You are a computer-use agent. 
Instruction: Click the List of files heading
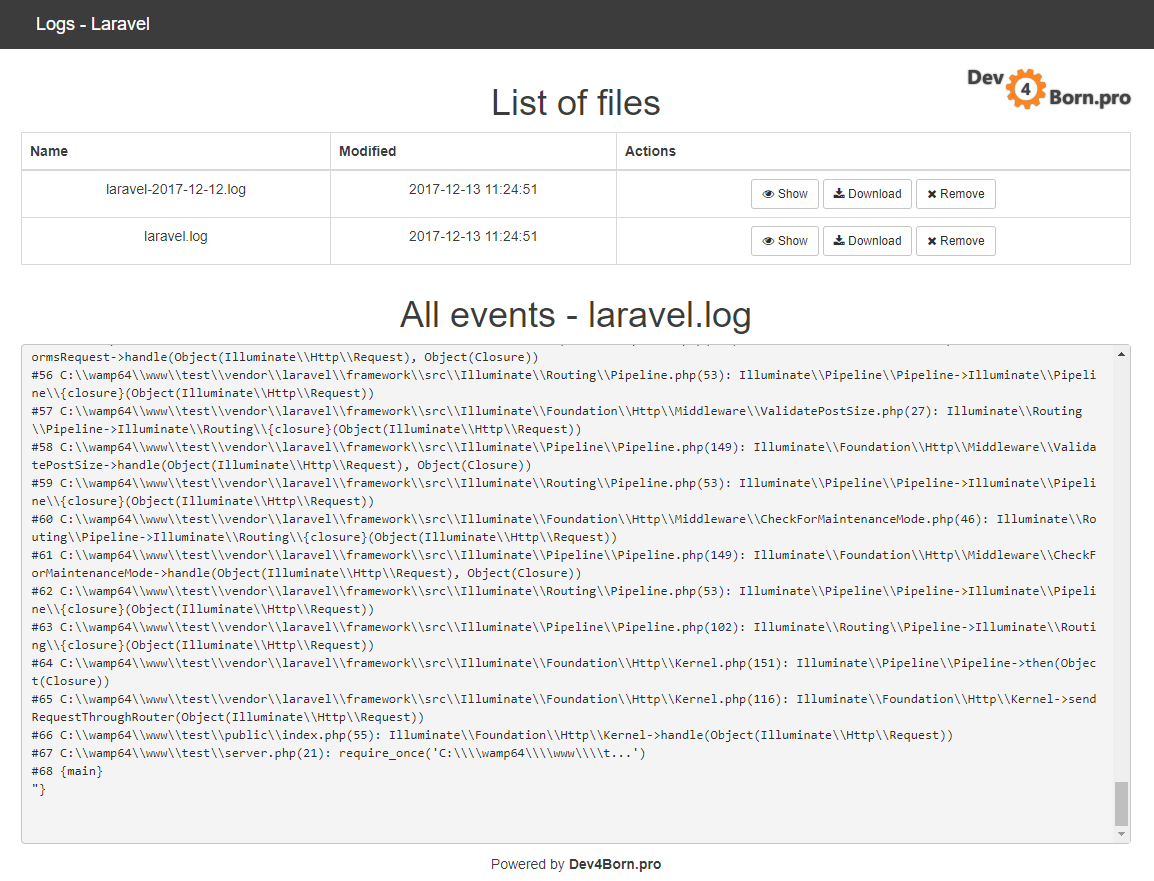click(576, 103)
